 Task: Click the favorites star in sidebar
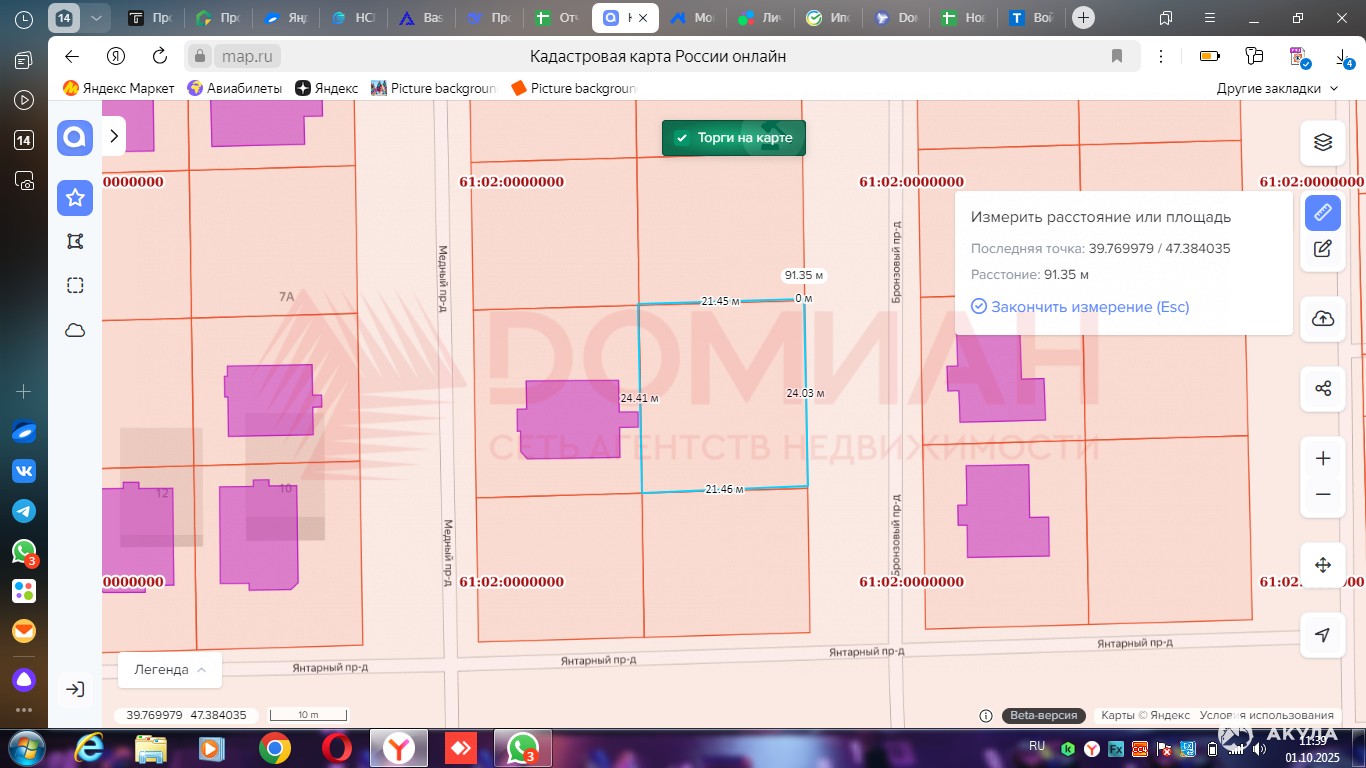(75, 198)
